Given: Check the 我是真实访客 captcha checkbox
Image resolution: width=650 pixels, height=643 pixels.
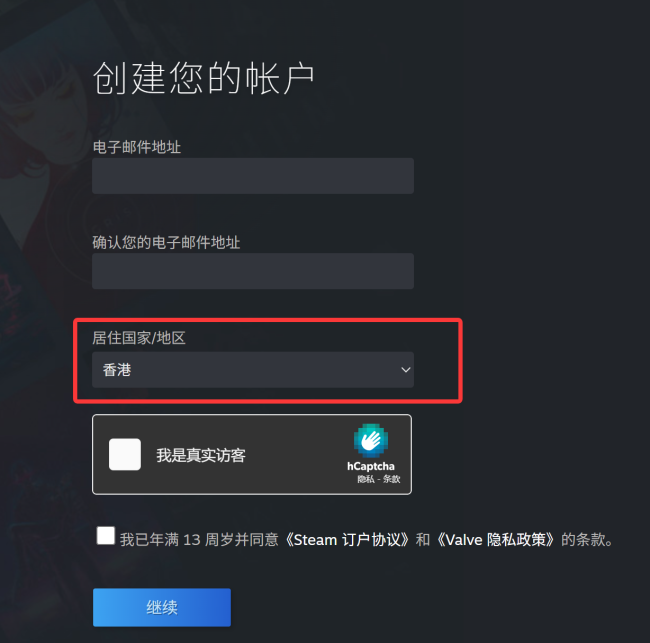Looking at the screenshot, I should pos(125,454).
